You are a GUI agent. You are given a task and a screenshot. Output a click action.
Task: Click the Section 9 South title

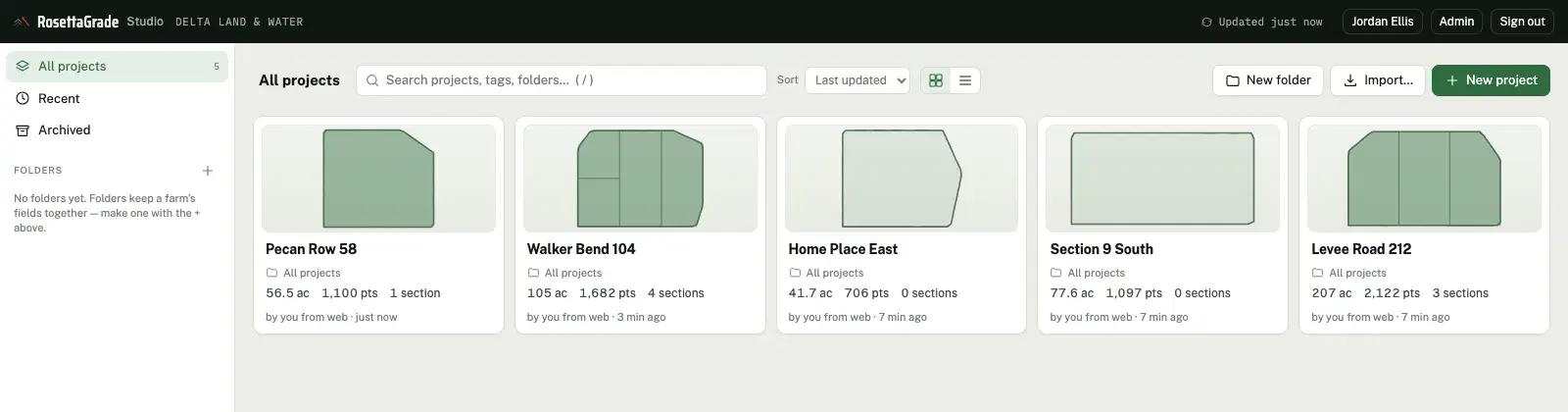coord(1102,249)
